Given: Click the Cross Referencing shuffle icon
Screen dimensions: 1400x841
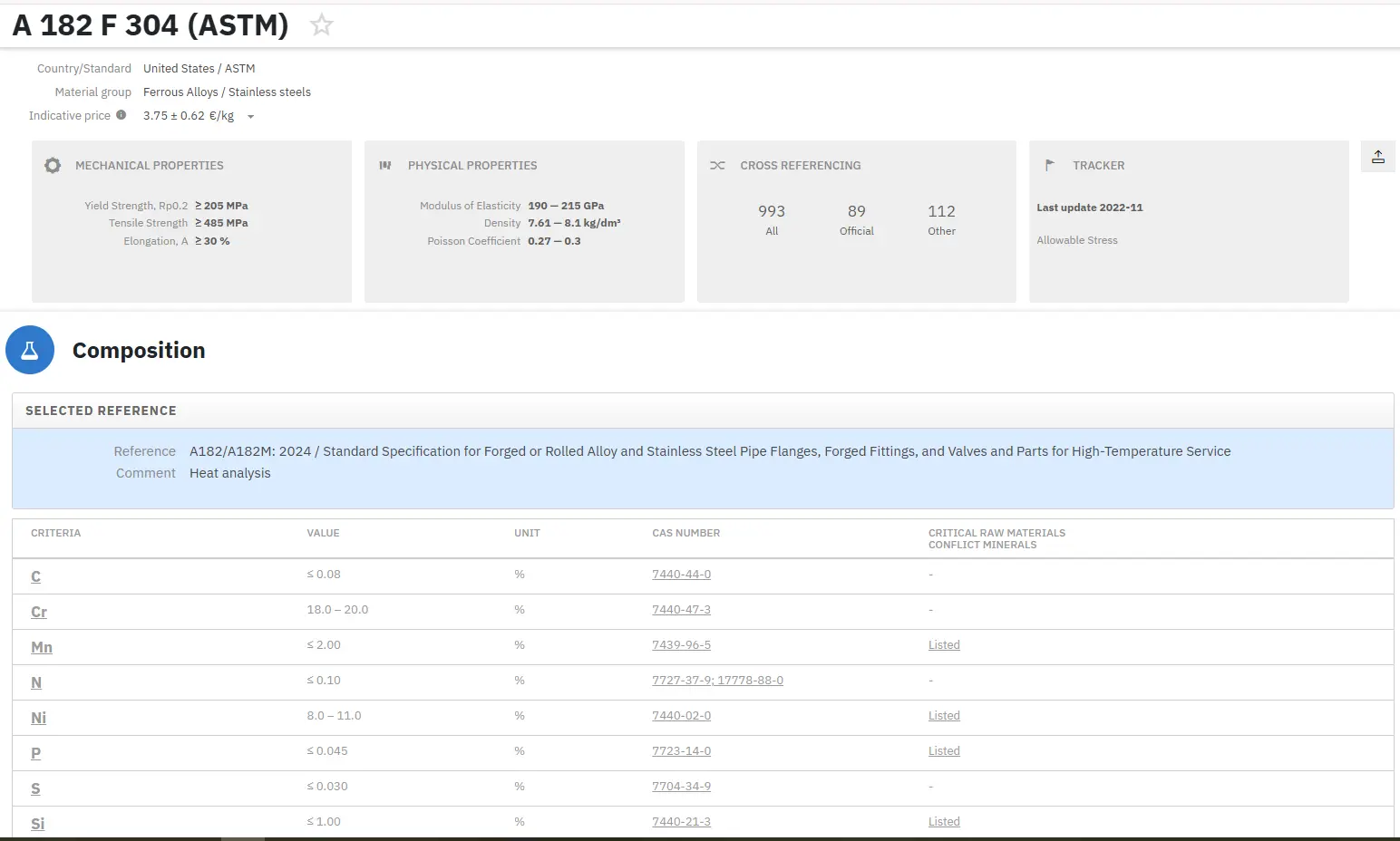Looking at the screenshot, I should (x=717, y=166).
